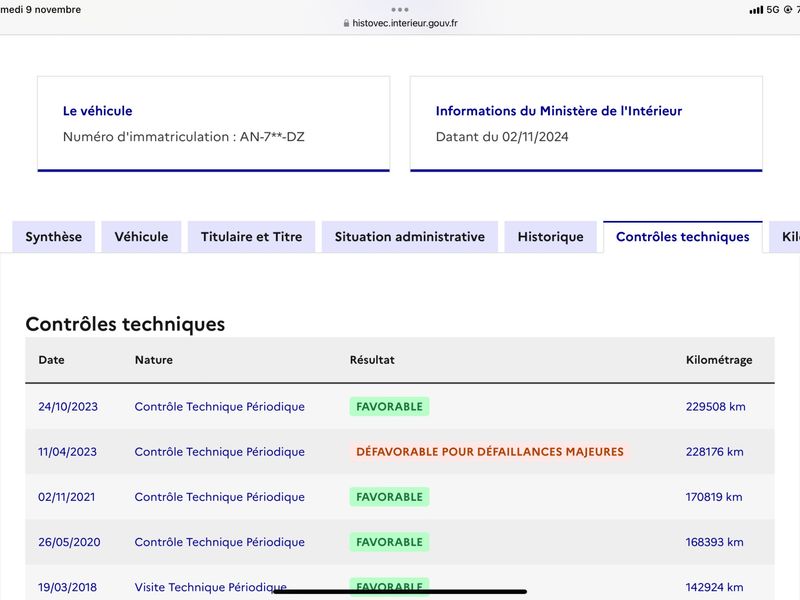Select the date 02/11/2021
800x600 pixels.
tap(67, 497)
